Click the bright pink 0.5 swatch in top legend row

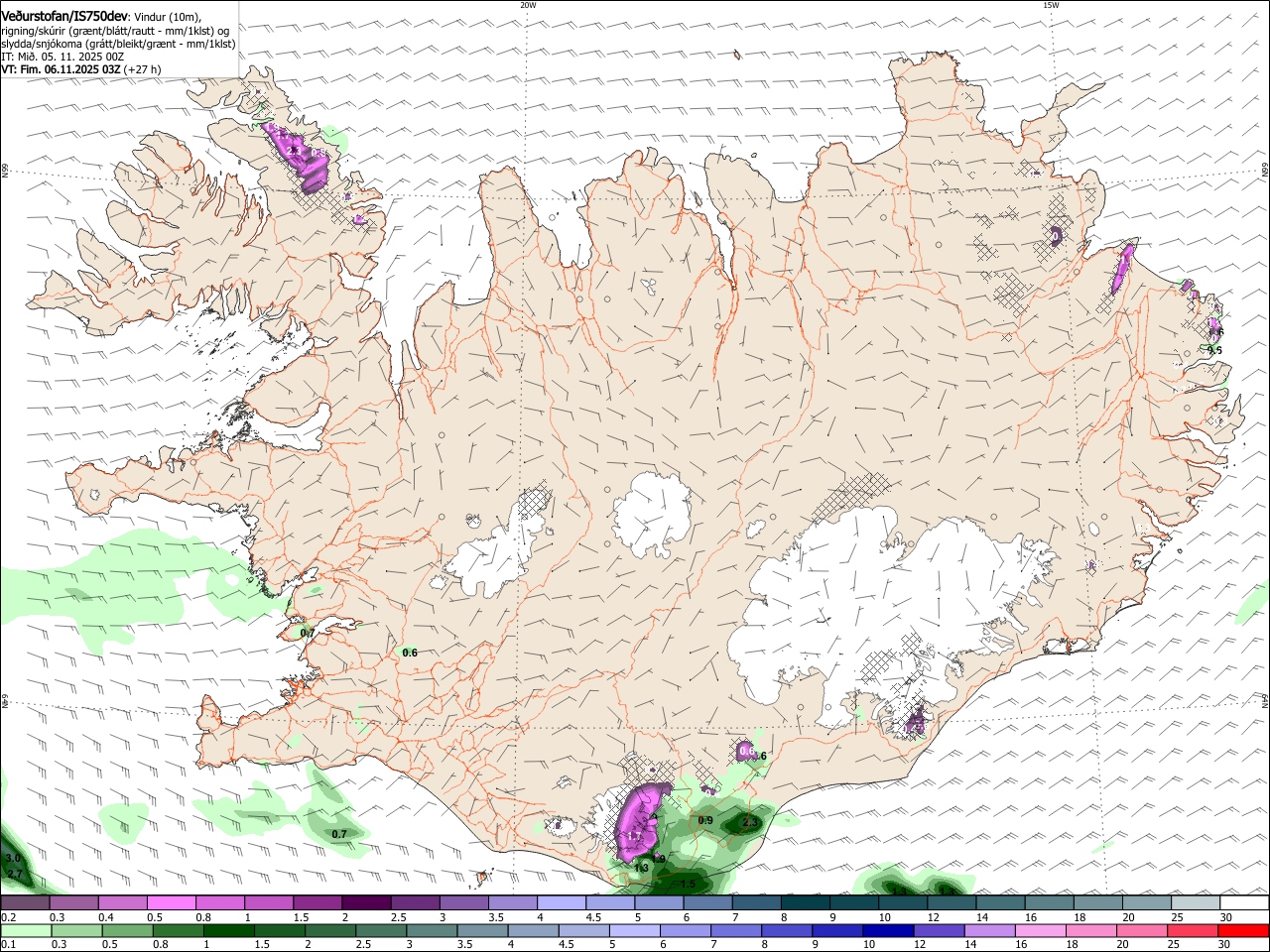click(x=171, y=902)
